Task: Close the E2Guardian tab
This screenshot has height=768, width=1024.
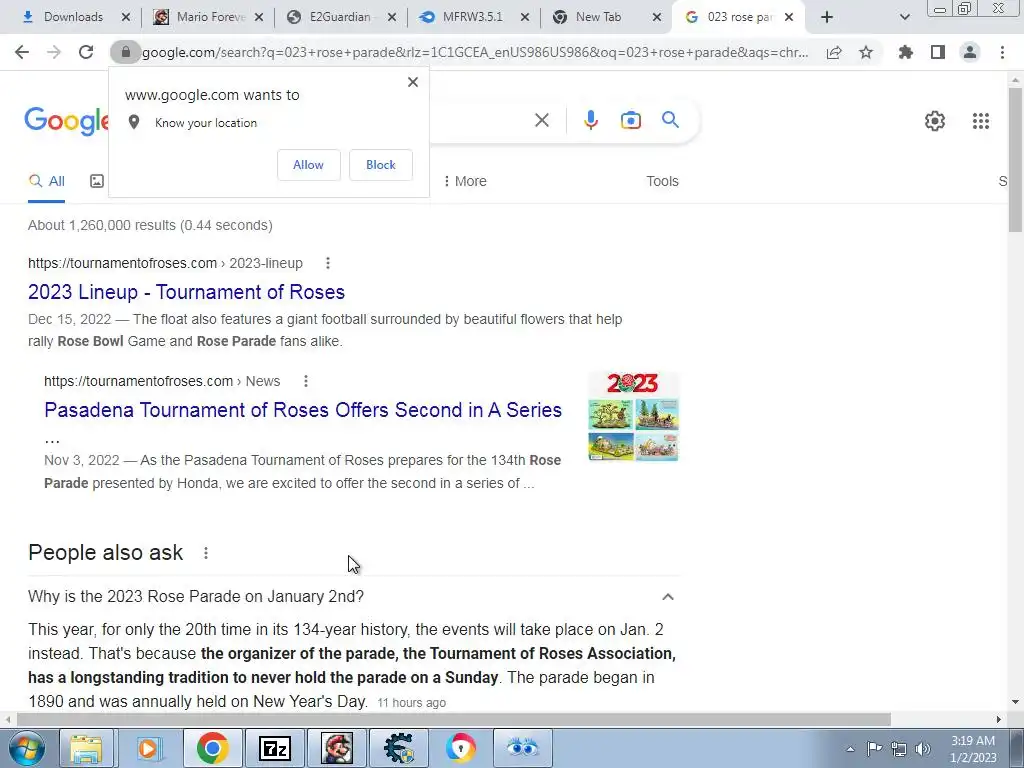Action: tap(392, 17)
